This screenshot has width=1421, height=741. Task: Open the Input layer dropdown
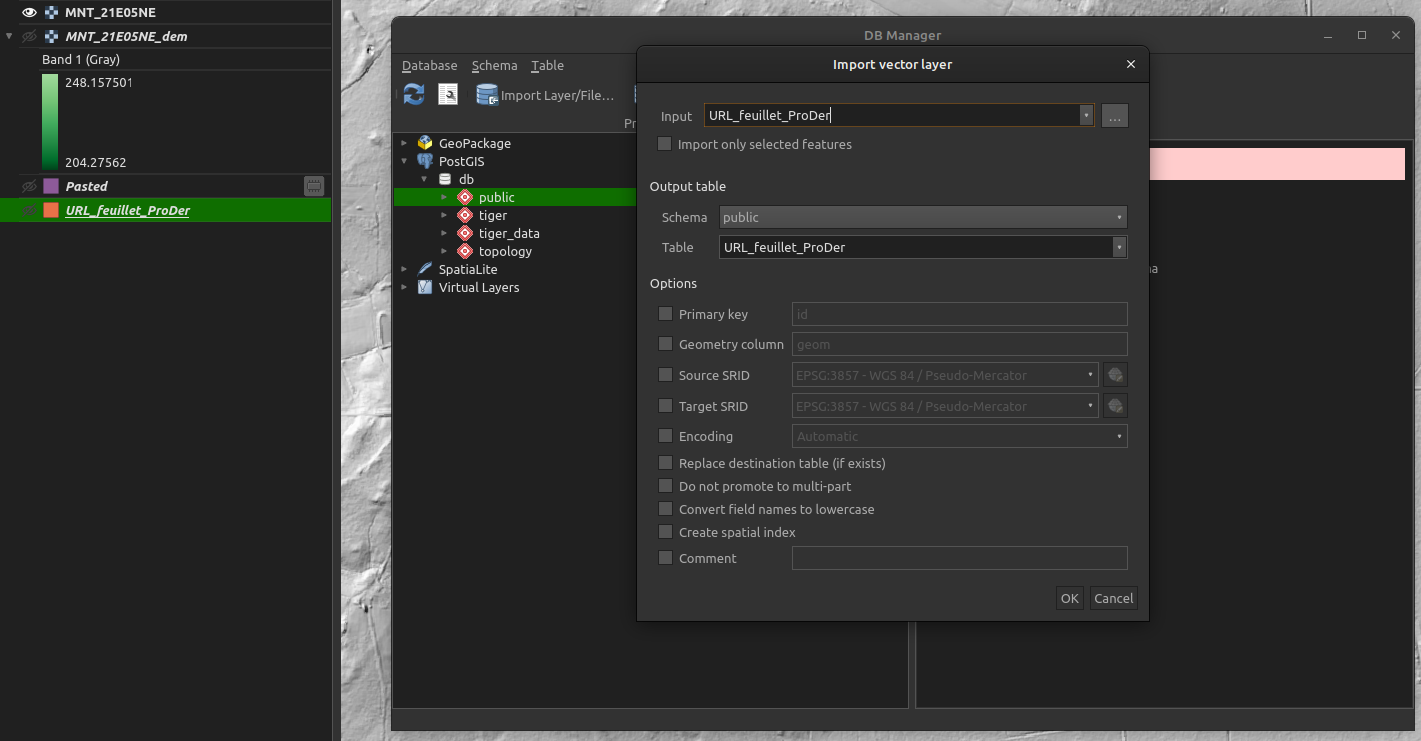pos(1086,116)
